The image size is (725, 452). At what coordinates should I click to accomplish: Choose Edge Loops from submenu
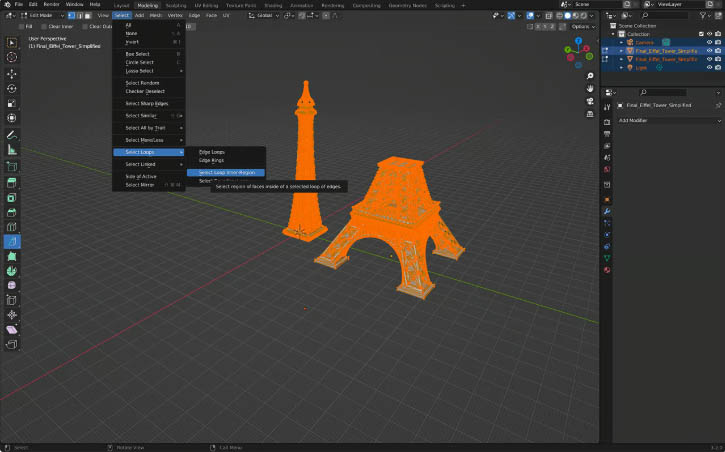tap(212, 151)
